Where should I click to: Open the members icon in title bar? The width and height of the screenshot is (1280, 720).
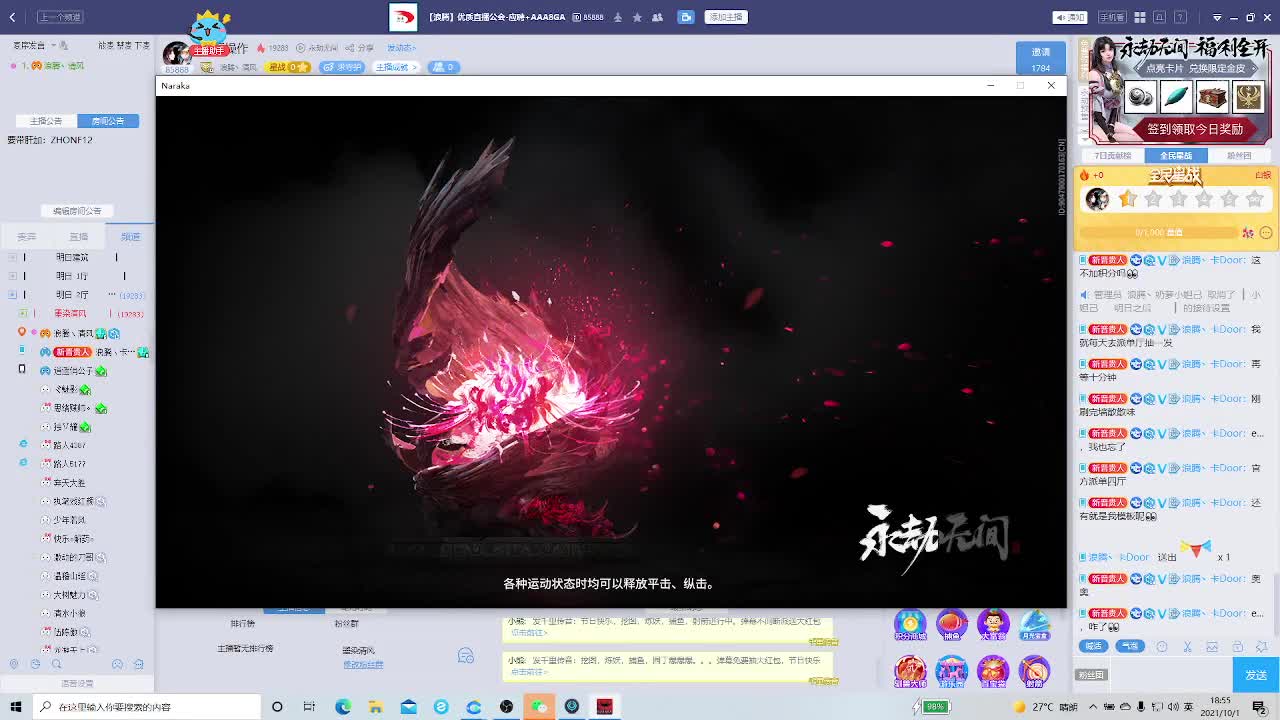[657, 17]
